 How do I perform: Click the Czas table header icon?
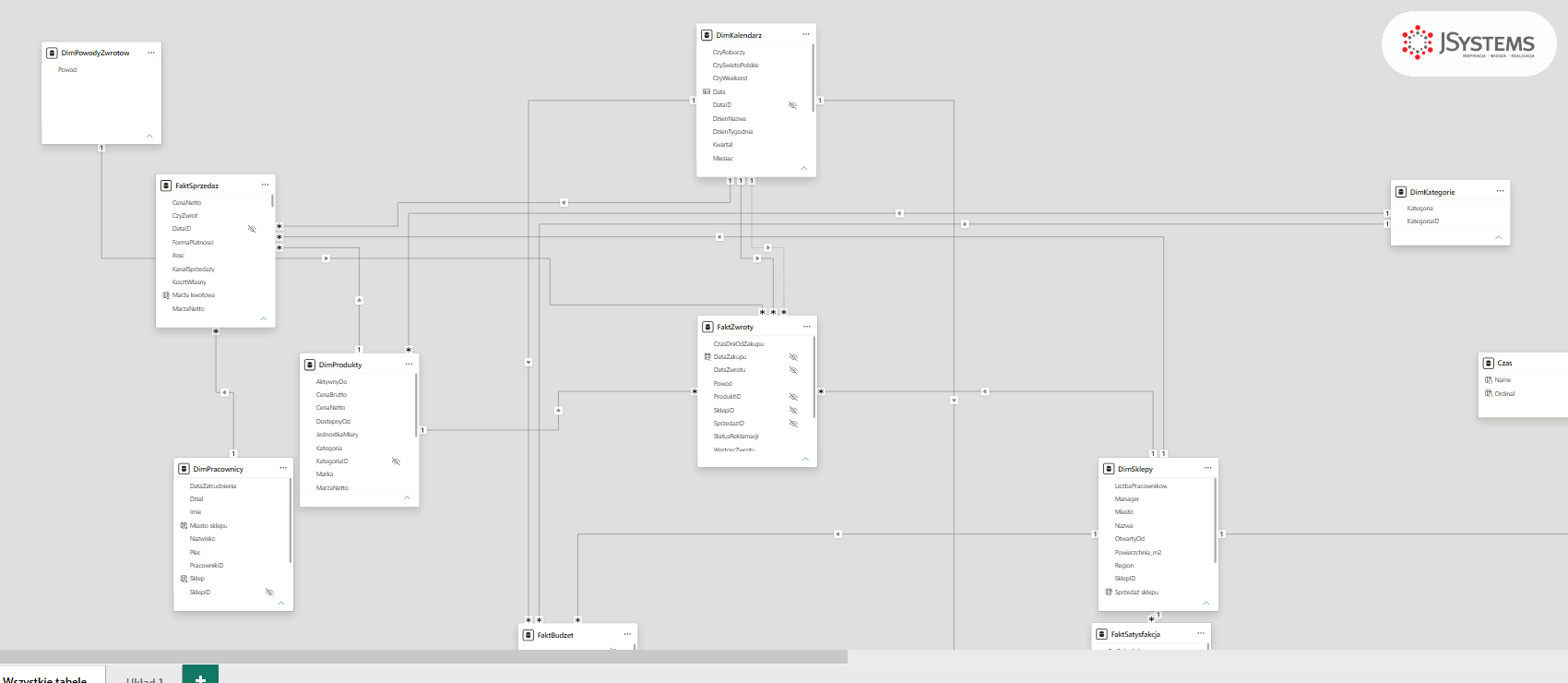pos(1489,363)
